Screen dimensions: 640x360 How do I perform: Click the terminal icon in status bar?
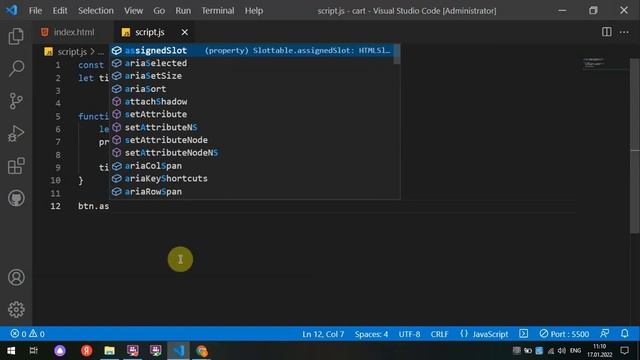(x=523, y=334)
